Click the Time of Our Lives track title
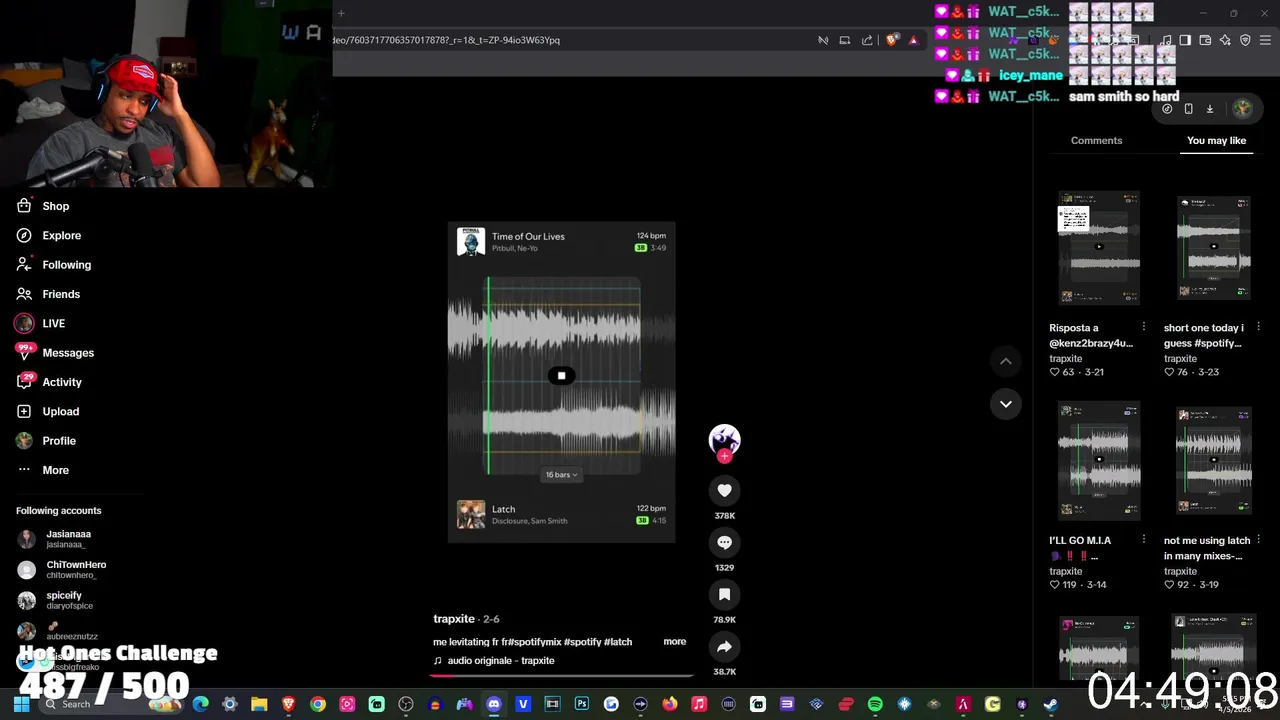 pos(528,236)
